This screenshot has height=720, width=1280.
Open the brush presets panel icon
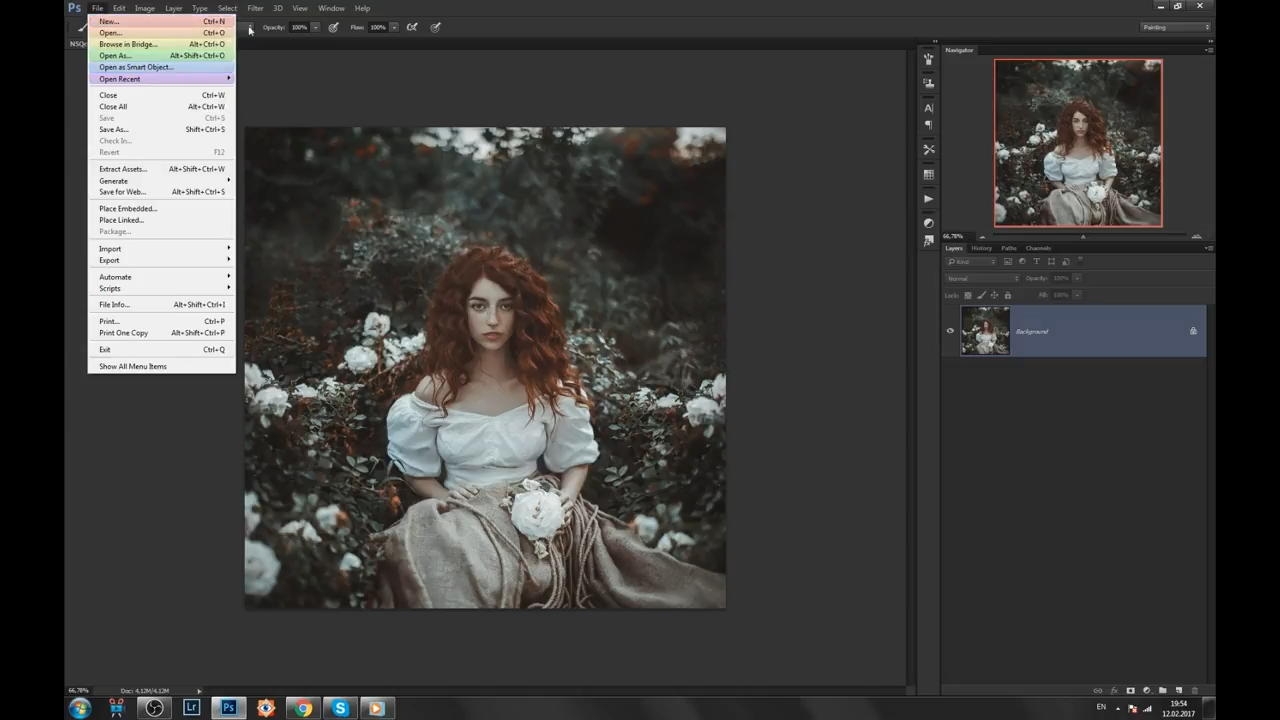click(929, 59)
